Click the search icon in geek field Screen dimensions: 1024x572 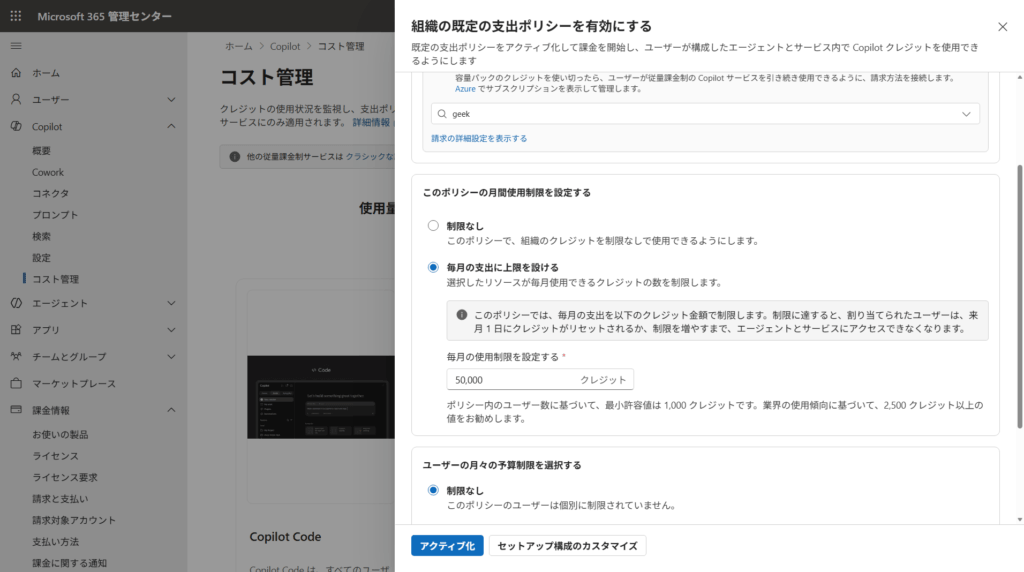pos(442,114)
